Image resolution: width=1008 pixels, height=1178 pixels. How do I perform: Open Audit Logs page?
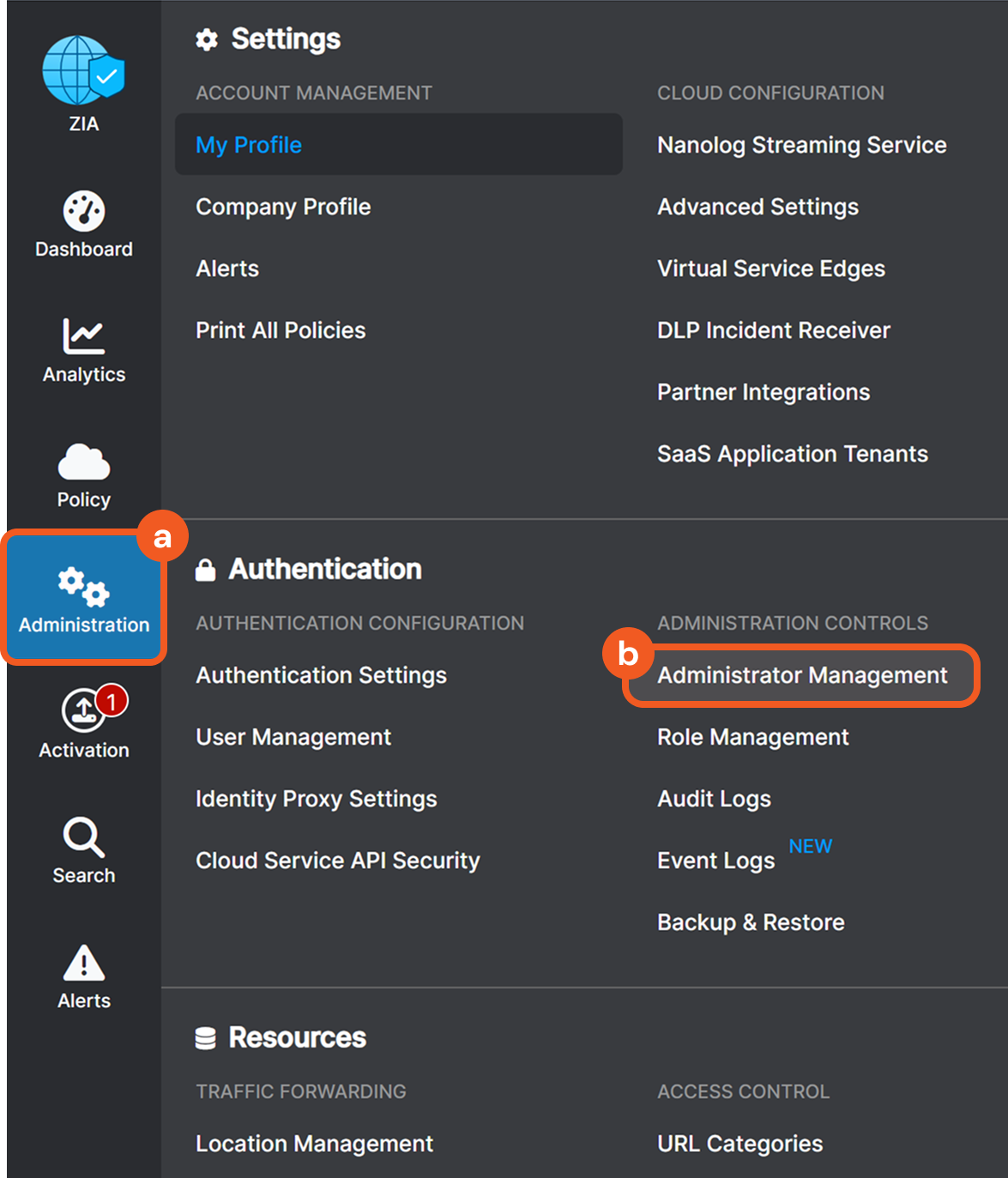click(714, 799)
